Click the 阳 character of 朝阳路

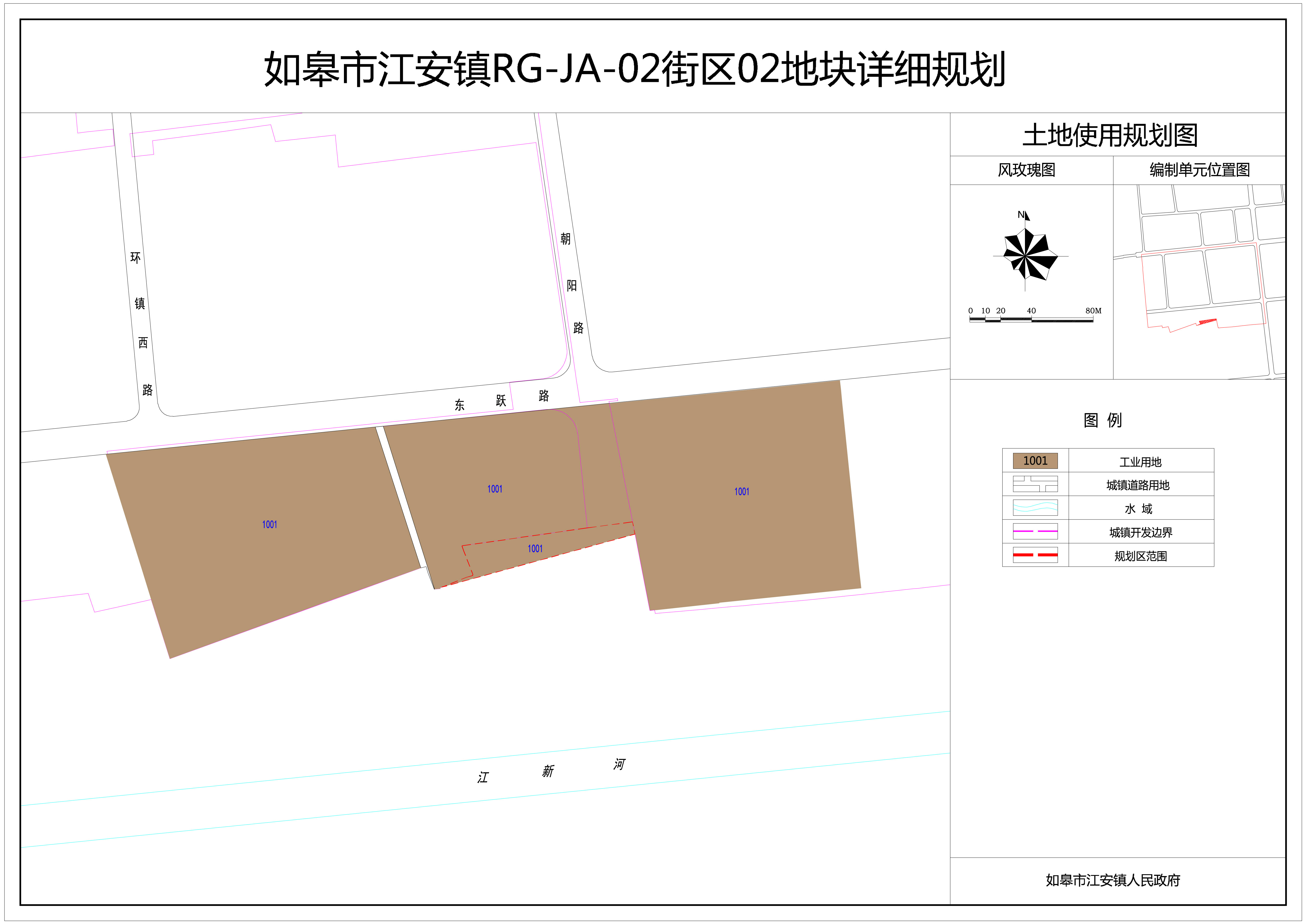tap(571, 285)
